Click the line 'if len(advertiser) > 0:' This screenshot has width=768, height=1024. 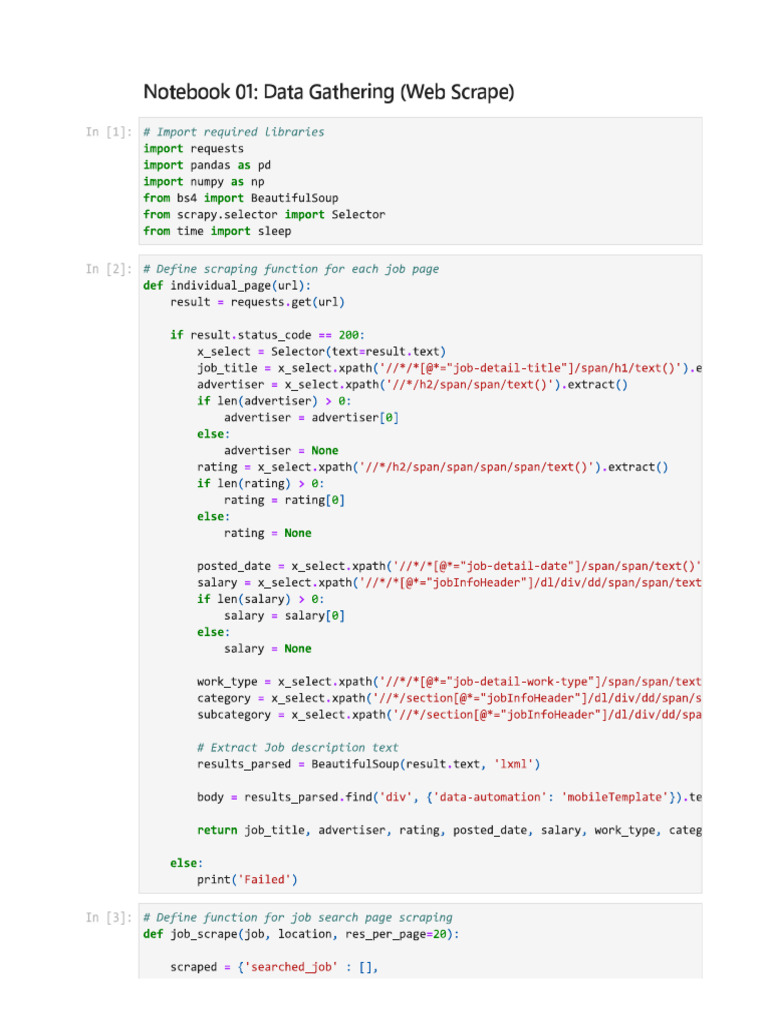(274, 401)
